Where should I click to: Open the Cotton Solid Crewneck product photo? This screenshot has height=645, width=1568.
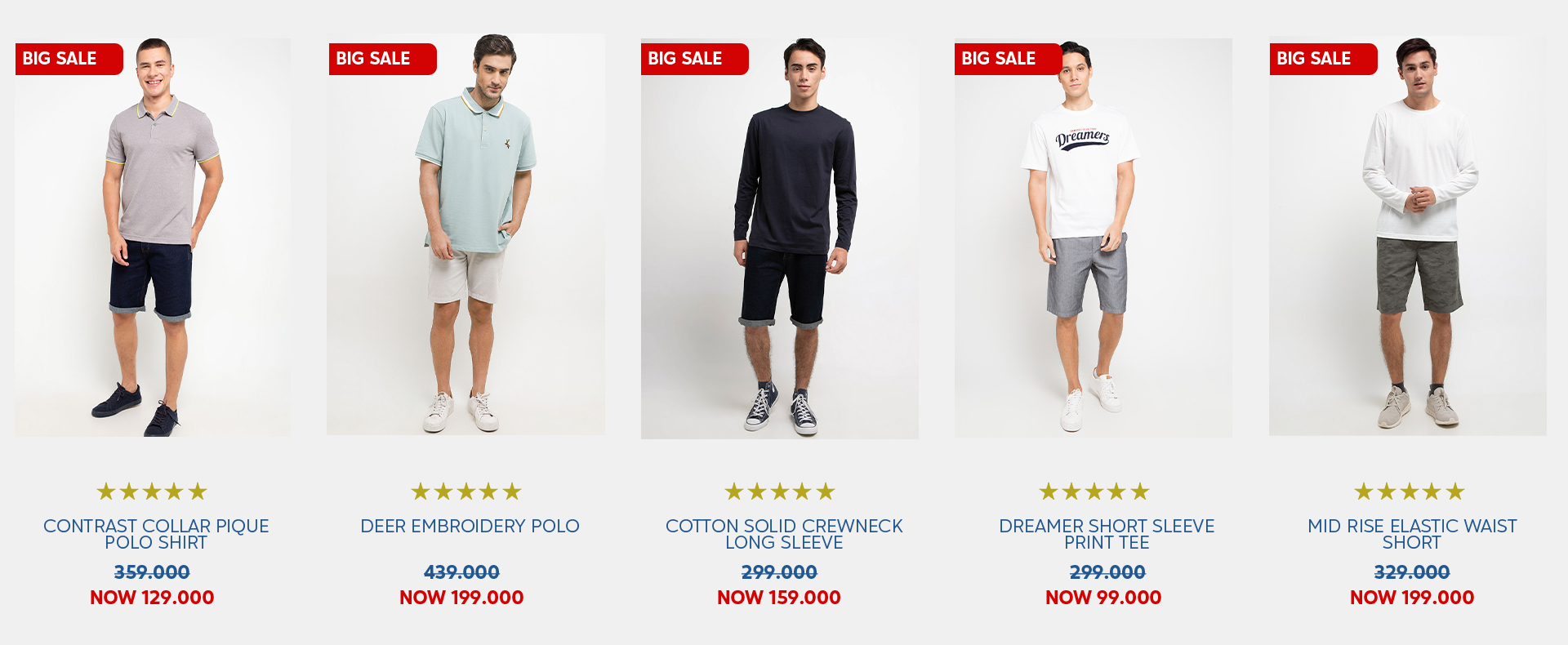tap(780, 238)
